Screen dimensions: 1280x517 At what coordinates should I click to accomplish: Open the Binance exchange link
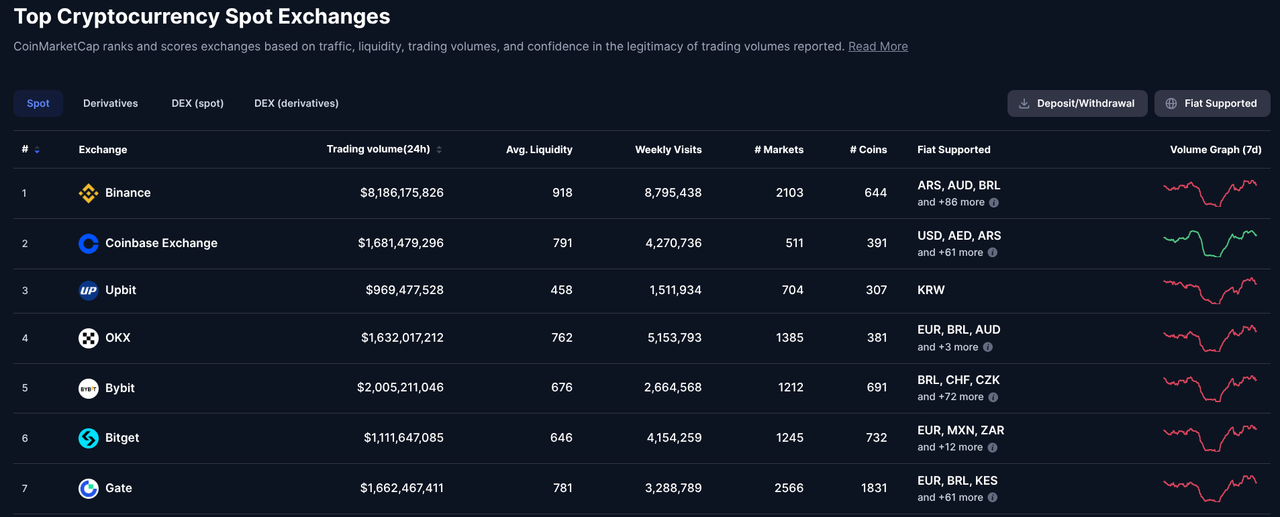(128, 193)
